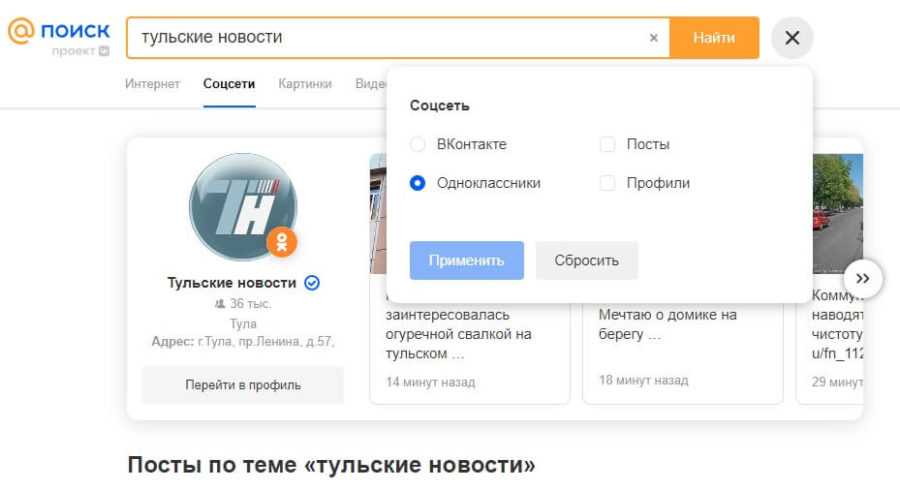Enable the Посты checkbox
The image size is (900, 490).
[x=607, y=144]
